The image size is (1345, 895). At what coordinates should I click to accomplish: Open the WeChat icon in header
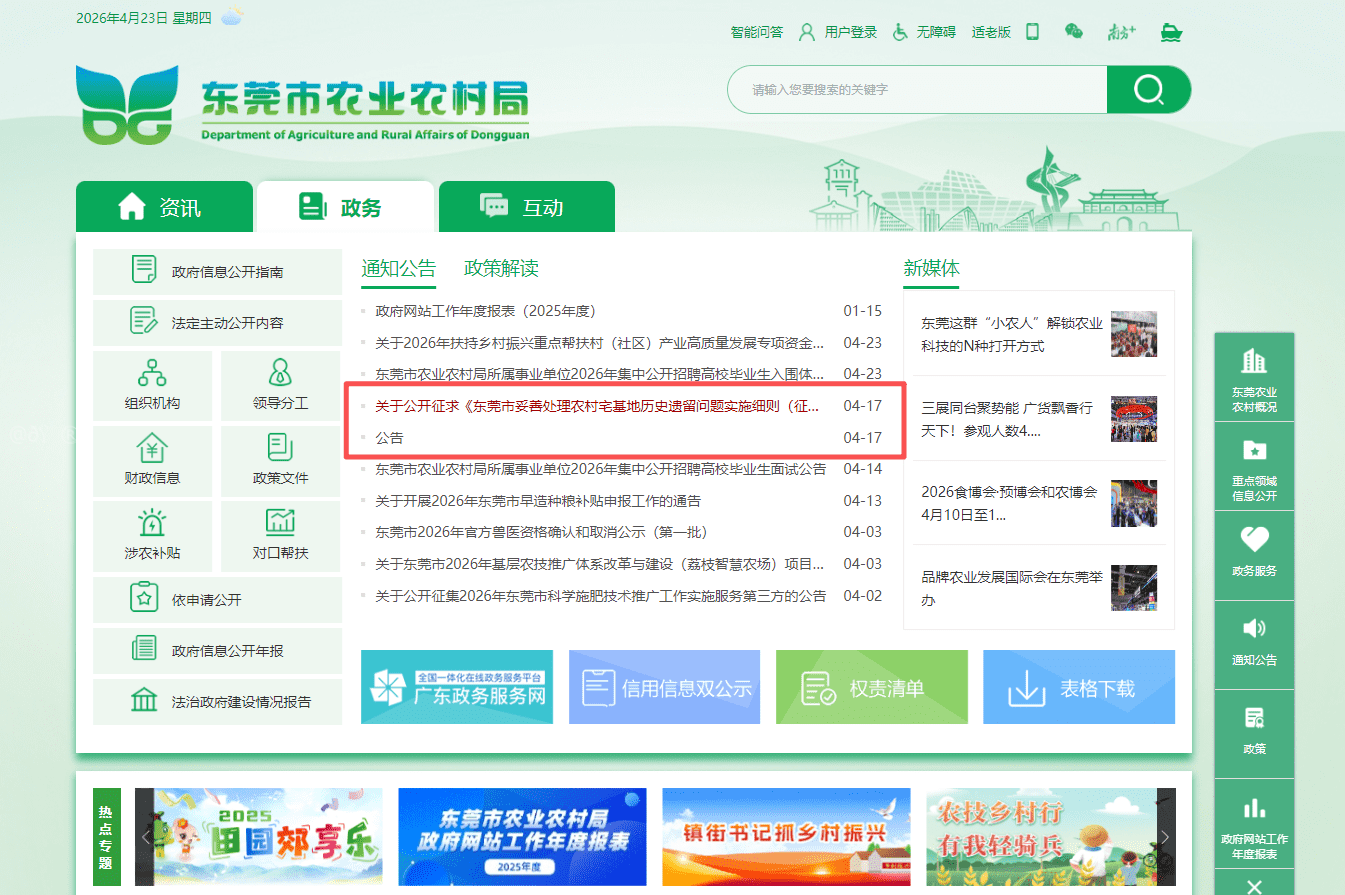pyautogui.click(x=1074, y=32)
